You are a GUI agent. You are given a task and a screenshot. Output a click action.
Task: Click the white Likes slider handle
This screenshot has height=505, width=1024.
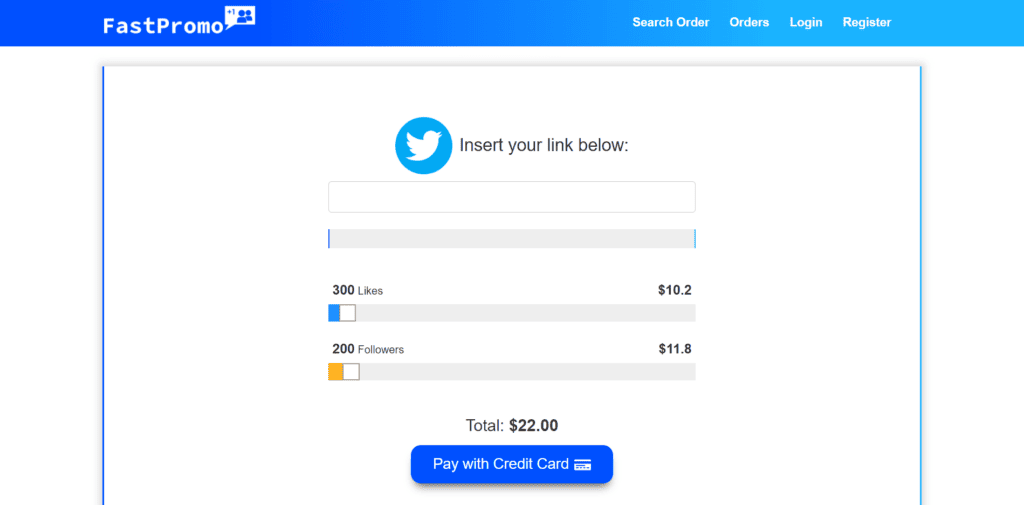[x=347, y=313]
